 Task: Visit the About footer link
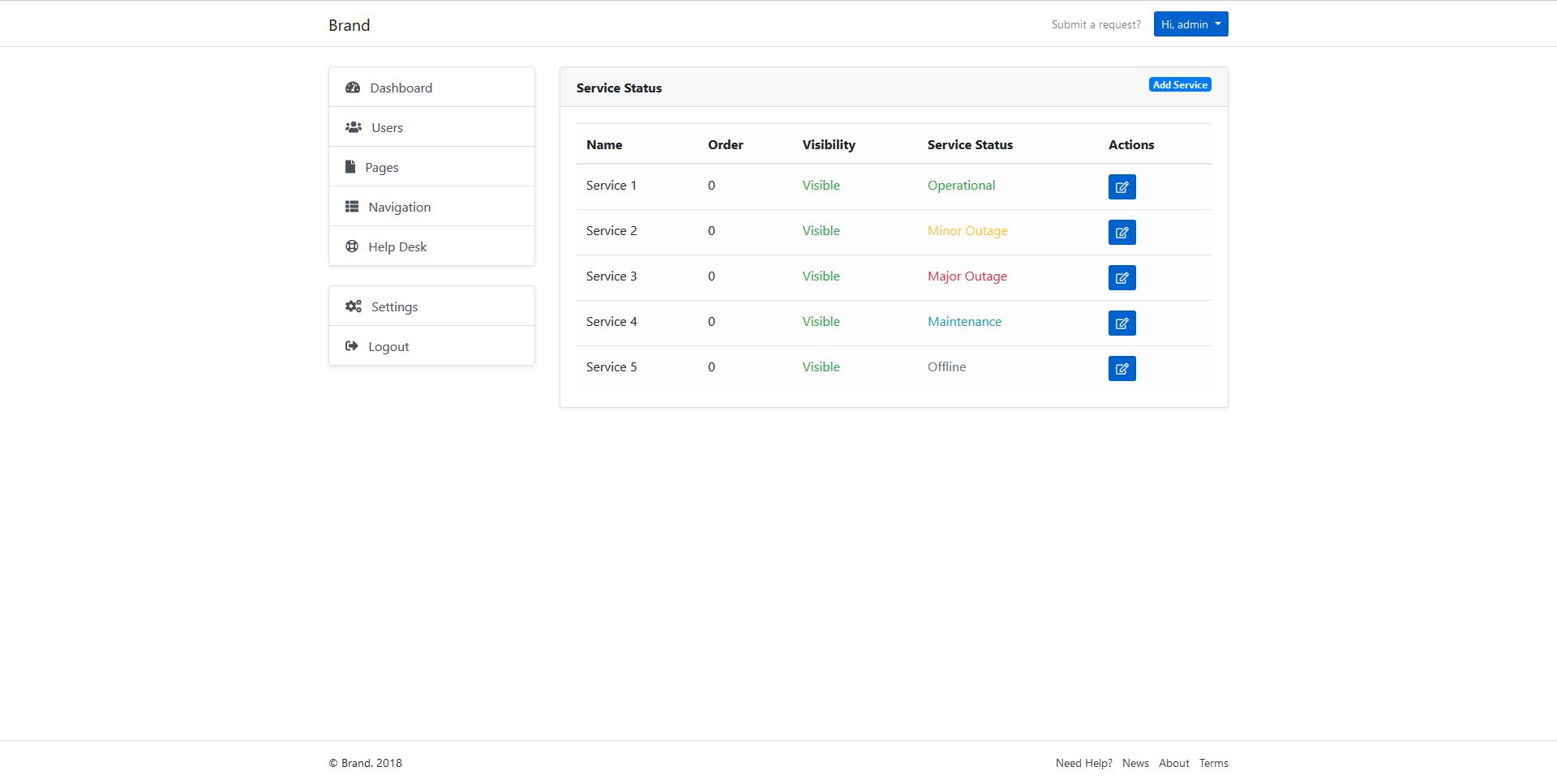coord(1173,763)
